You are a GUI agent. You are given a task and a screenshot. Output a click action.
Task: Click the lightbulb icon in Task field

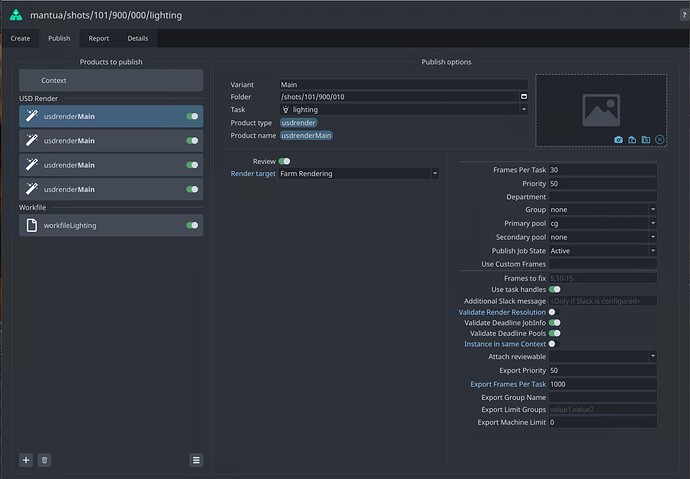click(x=286, y=110)
